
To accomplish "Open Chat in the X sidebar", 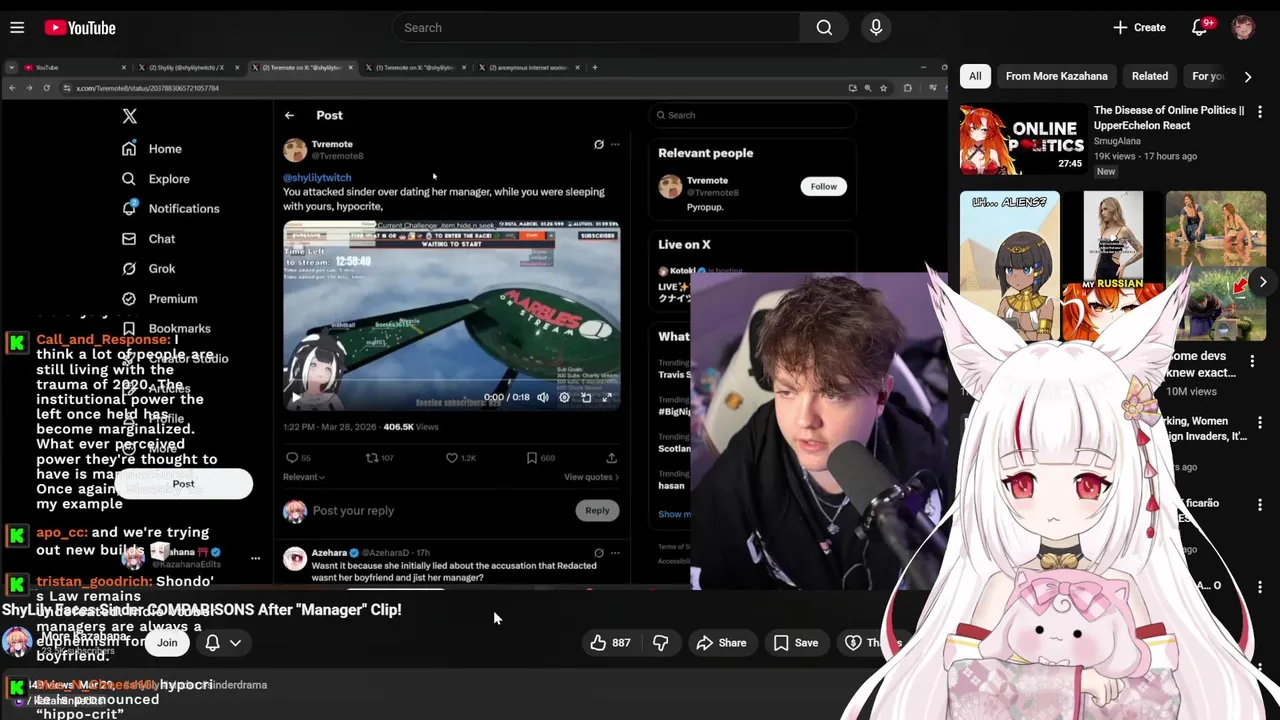I will pos(148,239).
